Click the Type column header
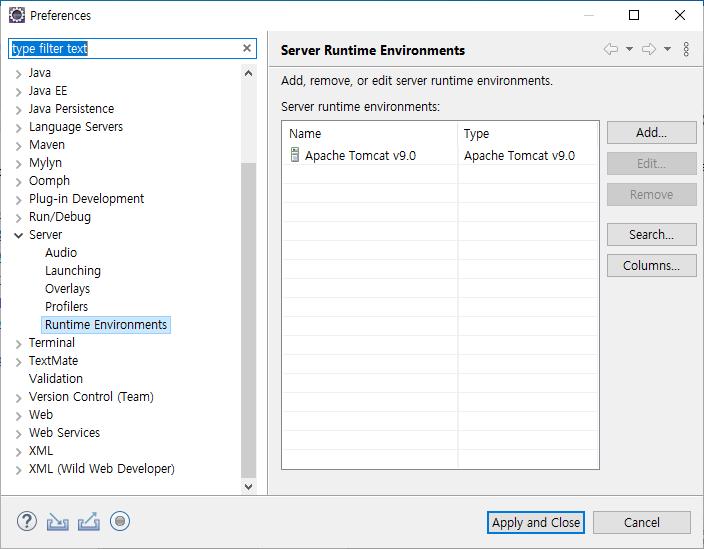The width and height of the screenshot is (704, 549). (x=528, y=133)
